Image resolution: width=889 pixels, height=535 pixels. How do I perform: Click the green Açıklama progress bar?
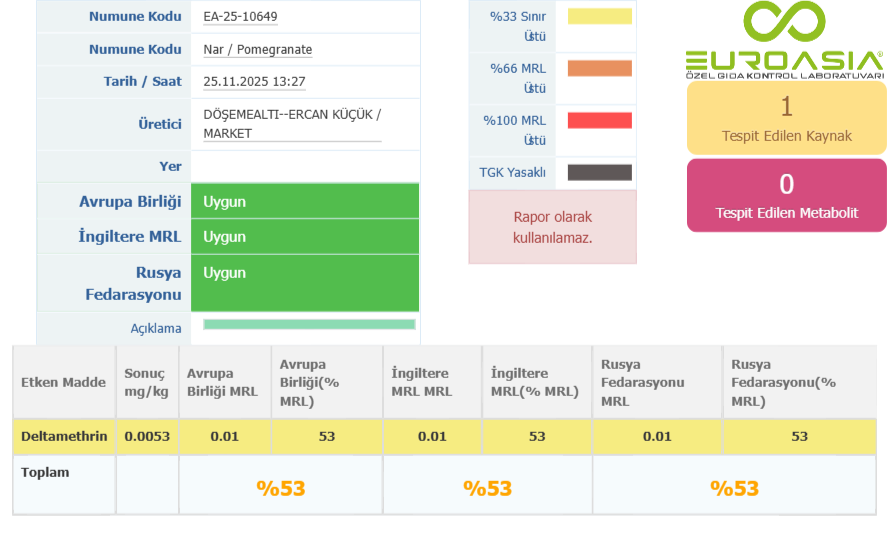tap(309, 324)
